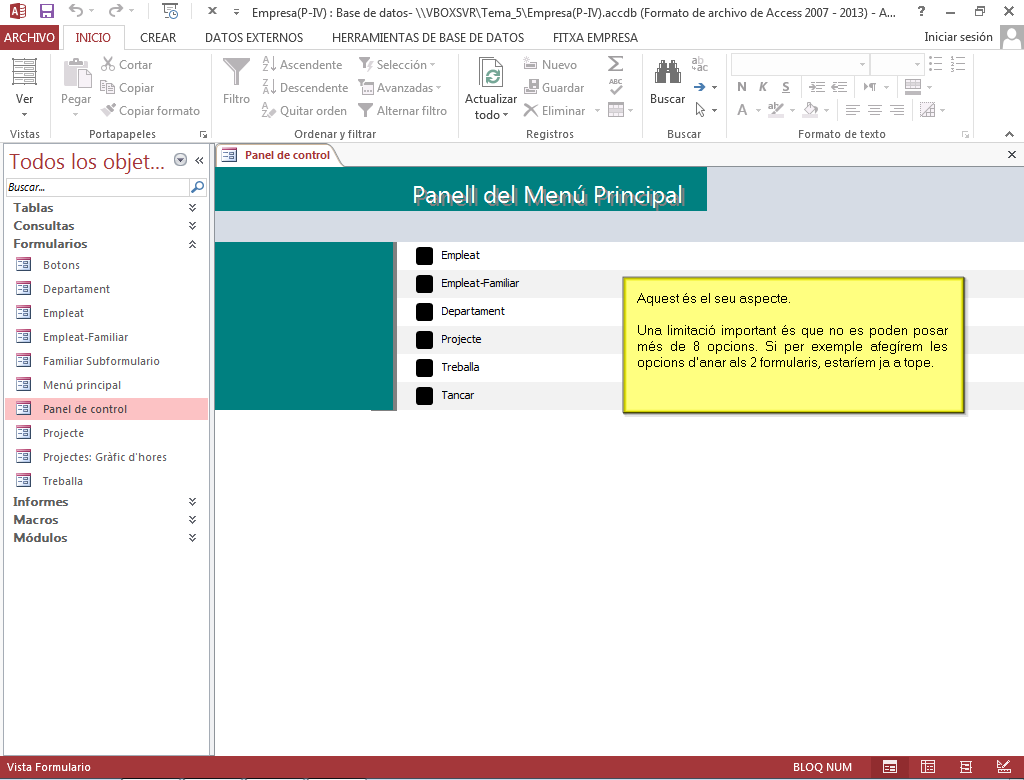Open the ARCHIVO tab
The width and height of the screenshot is (1024, 780).
coord(29,37)
